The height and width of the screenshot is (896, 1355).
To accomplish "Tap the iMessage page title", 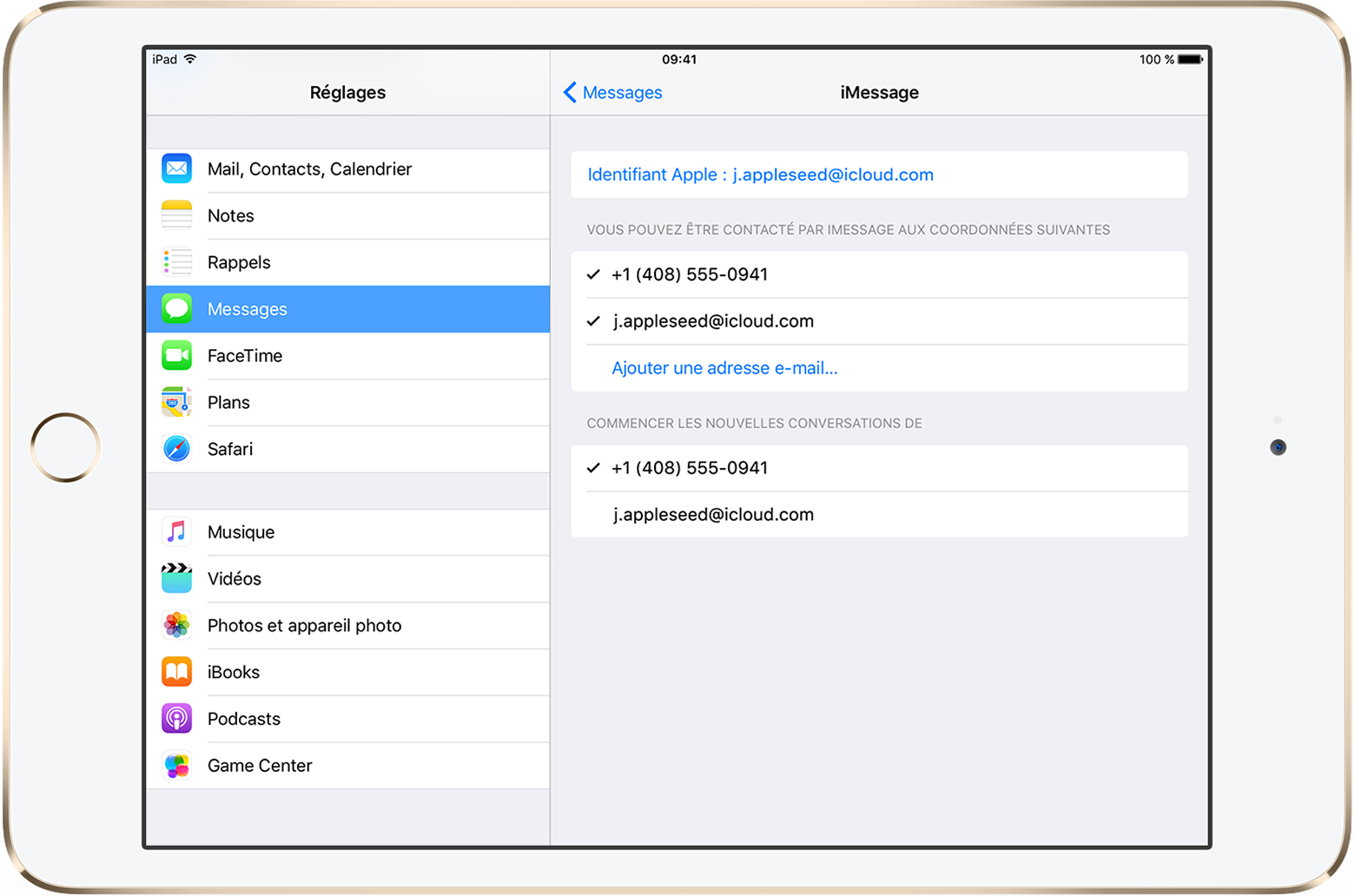I will pos(879,92).
